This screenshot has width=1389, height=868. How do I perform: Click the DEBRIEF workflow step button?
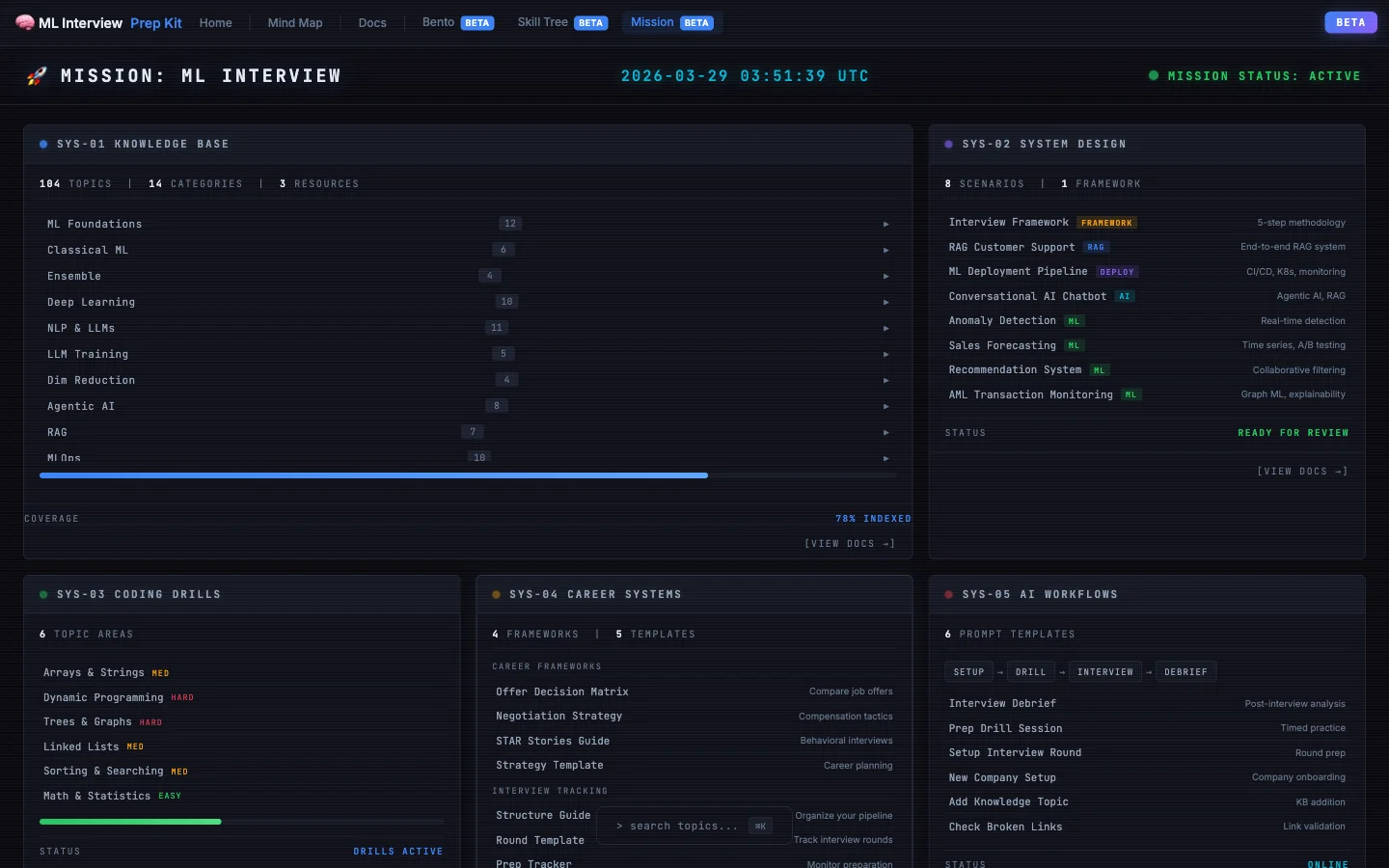point(1185,672)
